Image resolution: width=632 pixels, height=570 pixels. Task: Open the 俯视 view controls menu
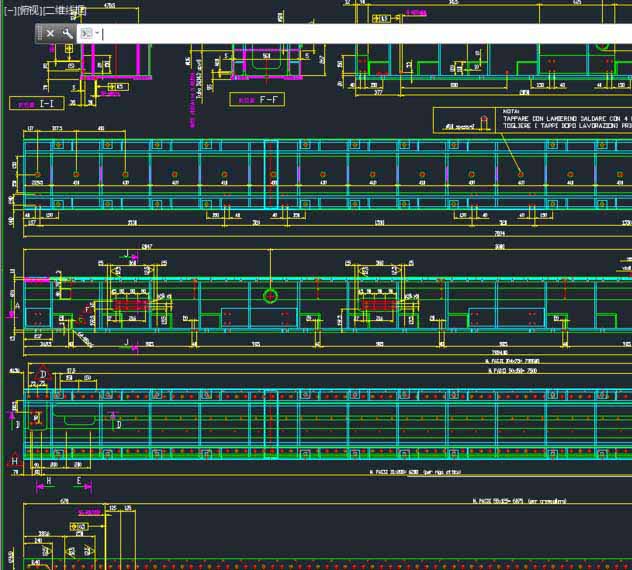coord(29,10)
